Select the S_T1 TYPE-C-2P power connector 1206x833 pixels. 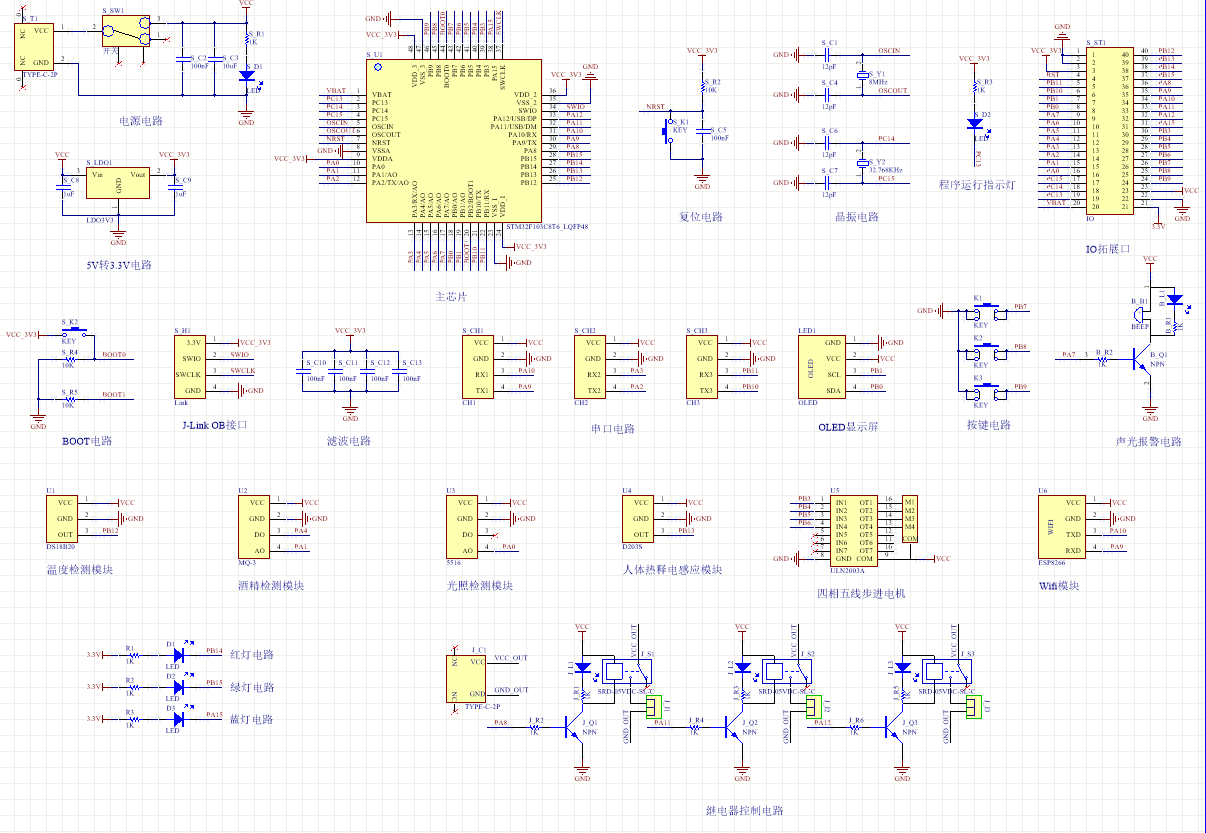33,46
